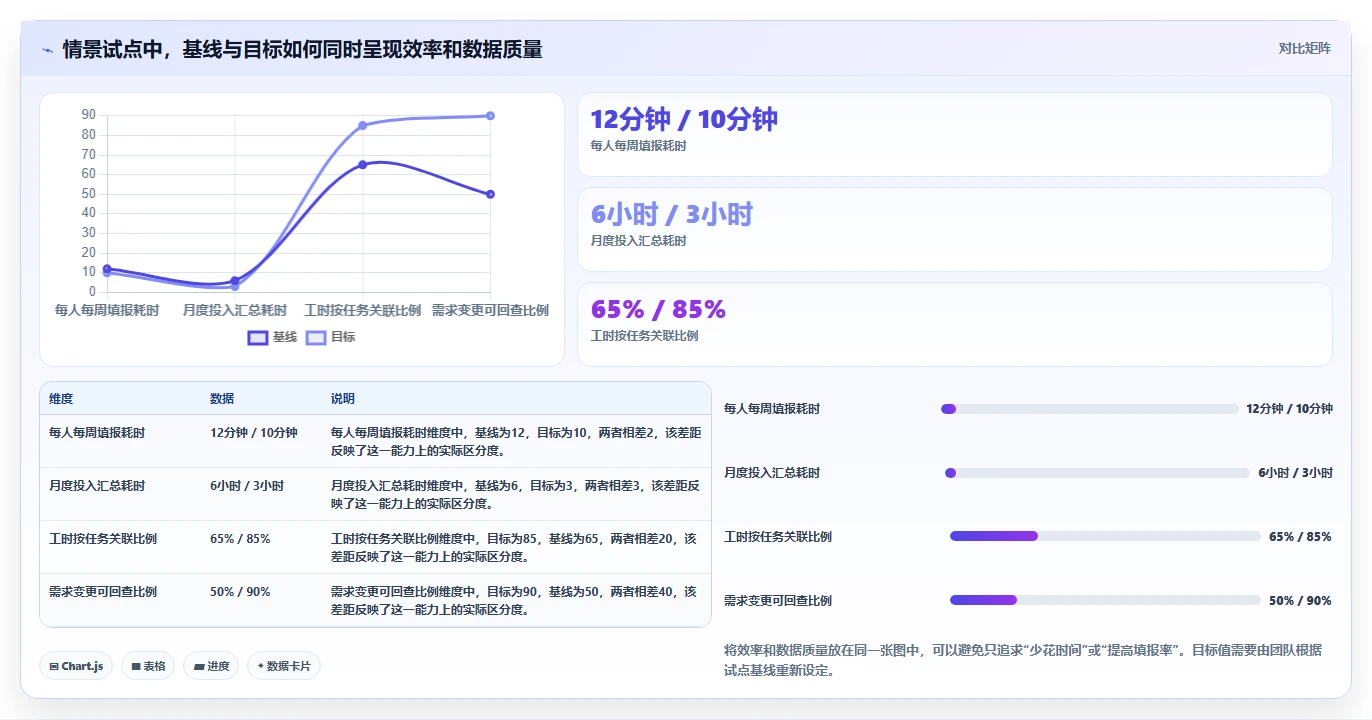This screenshot has width=1372, height=720.
Task: Click the 说明 column header
Action: 343,399
